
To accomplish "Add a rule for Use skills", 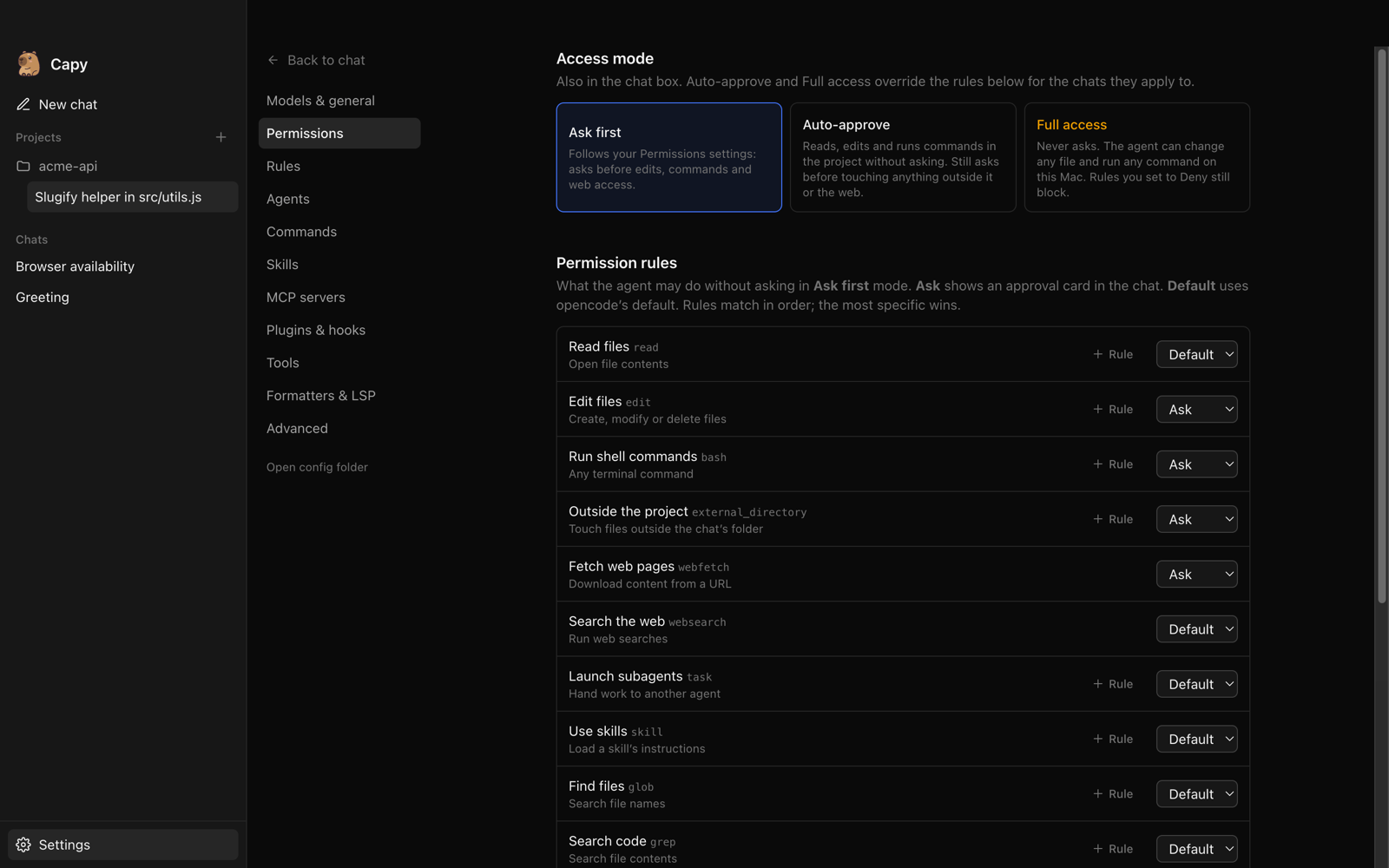I will 1113,739.
